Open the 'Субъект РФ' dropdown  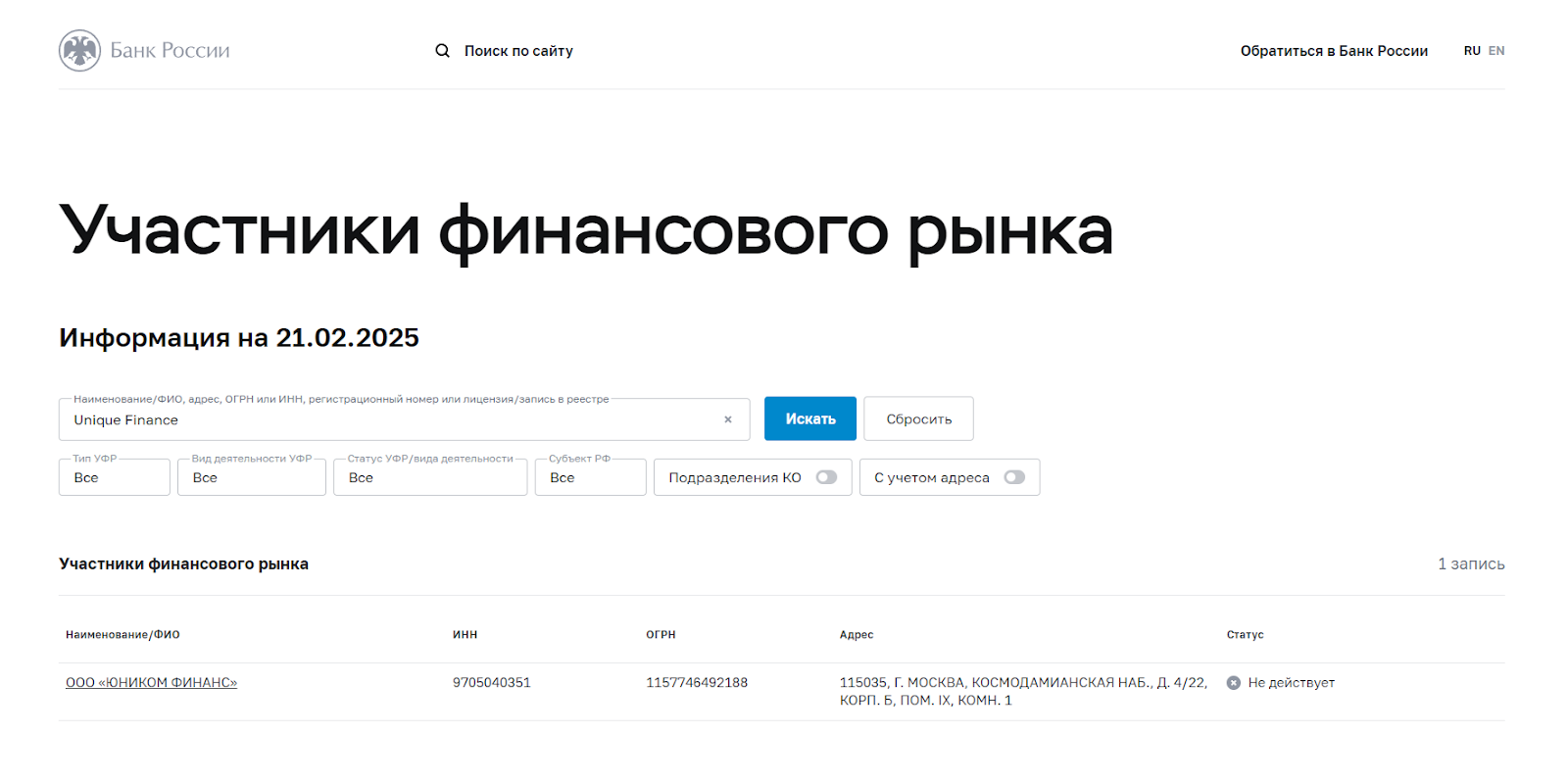coord(591,477)
